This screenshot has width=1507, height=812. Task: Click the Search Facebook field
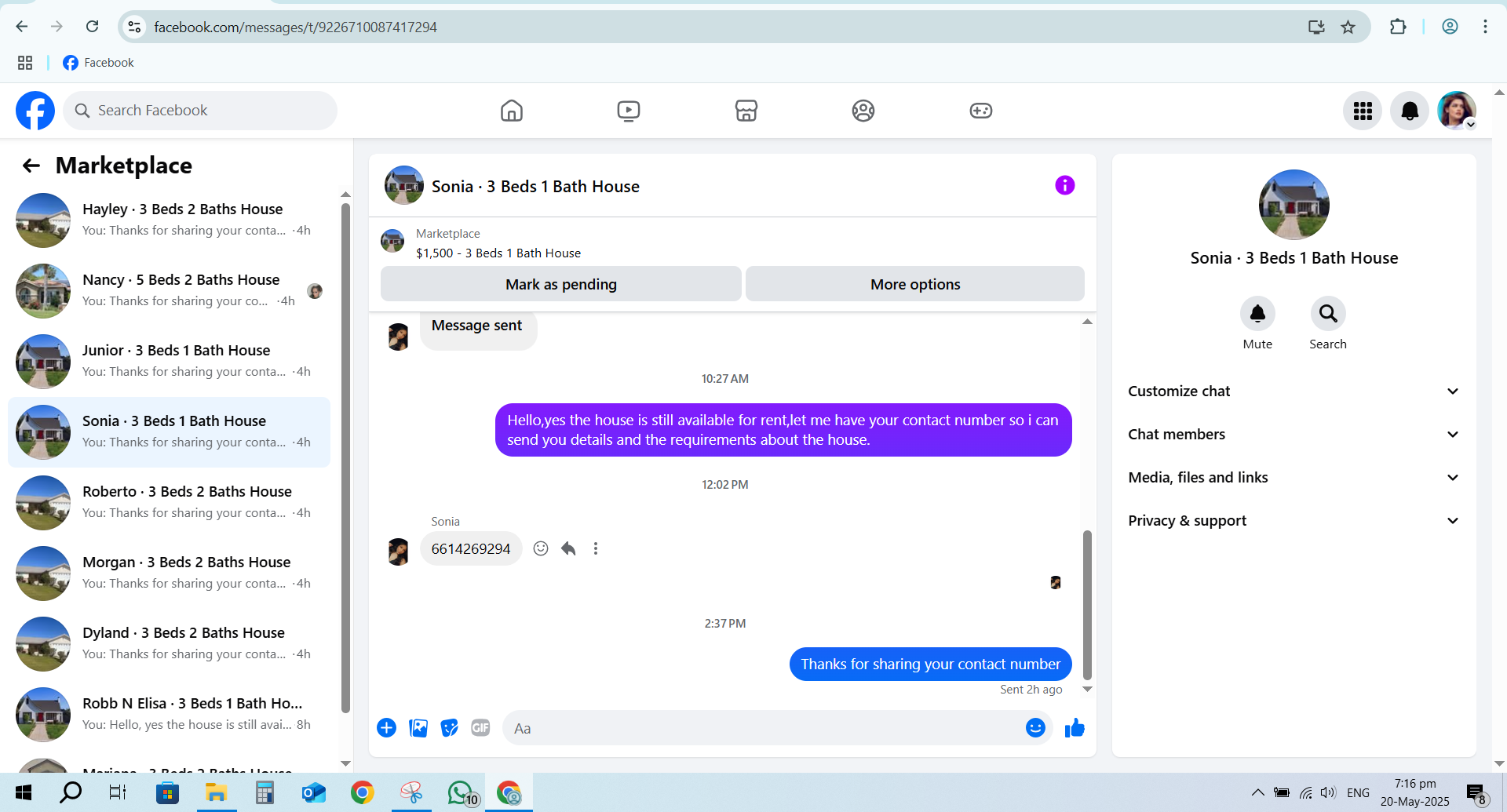tap(200, 111)
